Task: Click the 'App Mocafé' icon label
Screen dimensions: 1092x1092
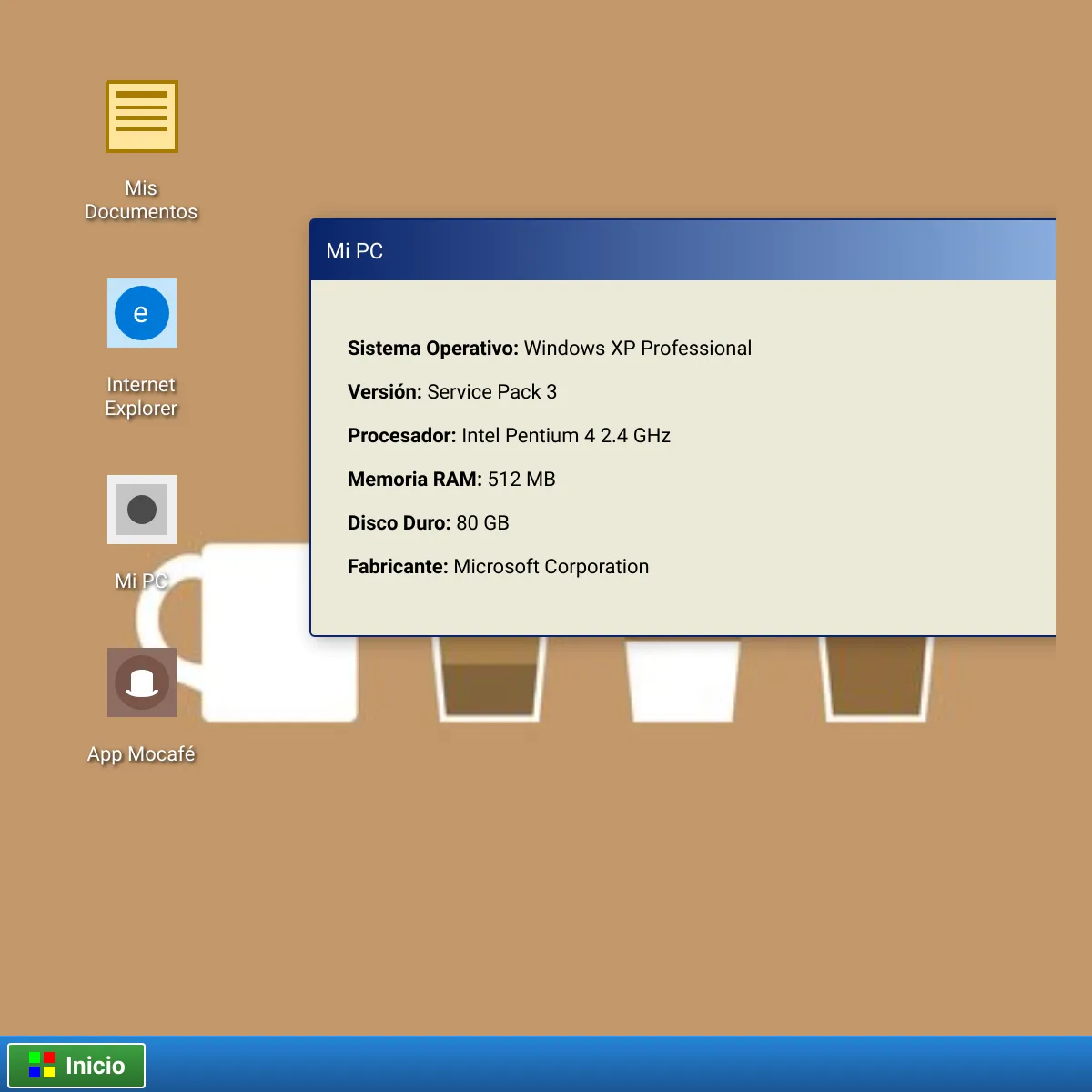Action: [141, 754]
